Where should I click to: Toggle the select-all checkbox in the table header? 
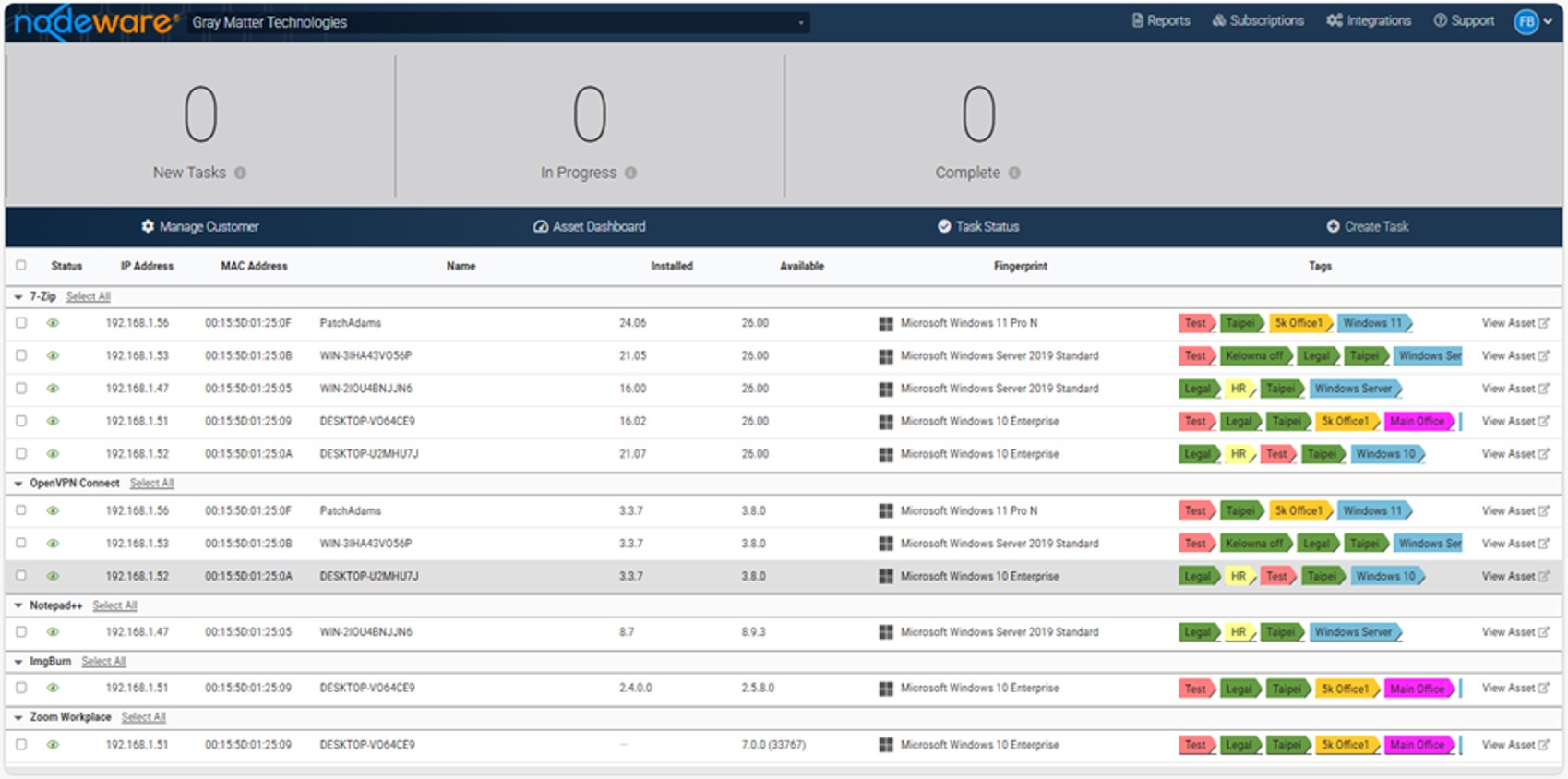[21, 266]
